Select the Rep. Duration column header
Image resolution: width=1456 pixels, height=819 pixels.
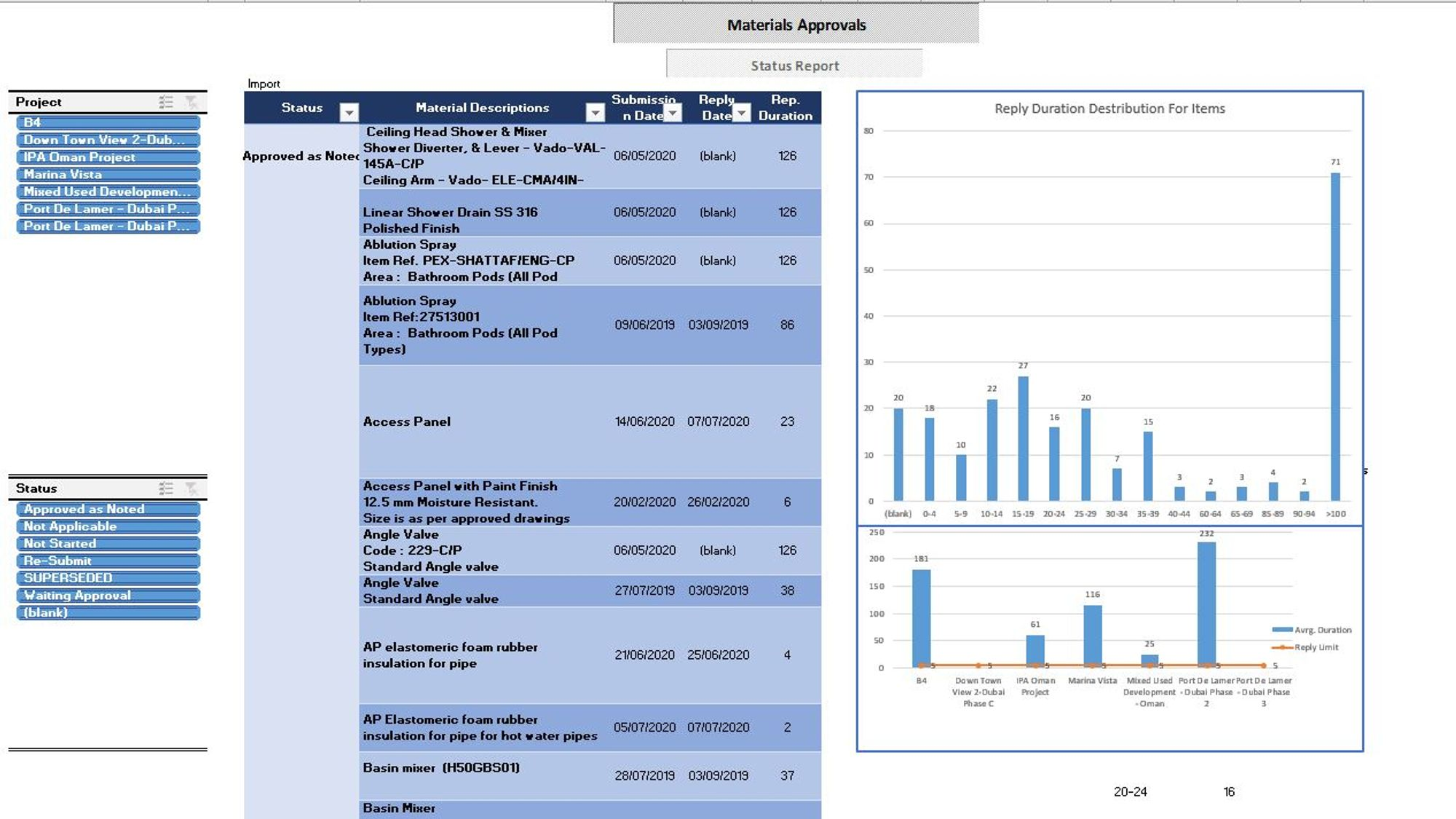pyautogui.click(x=785, y=108)
